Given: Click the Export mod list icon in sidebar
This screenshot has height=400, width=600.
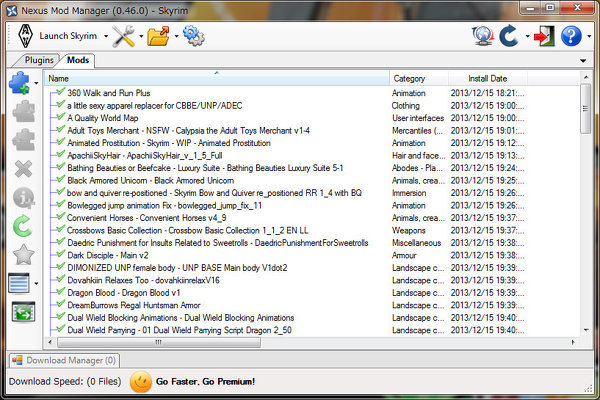Looking at the screenshot, I should click(x=22, y=314).
